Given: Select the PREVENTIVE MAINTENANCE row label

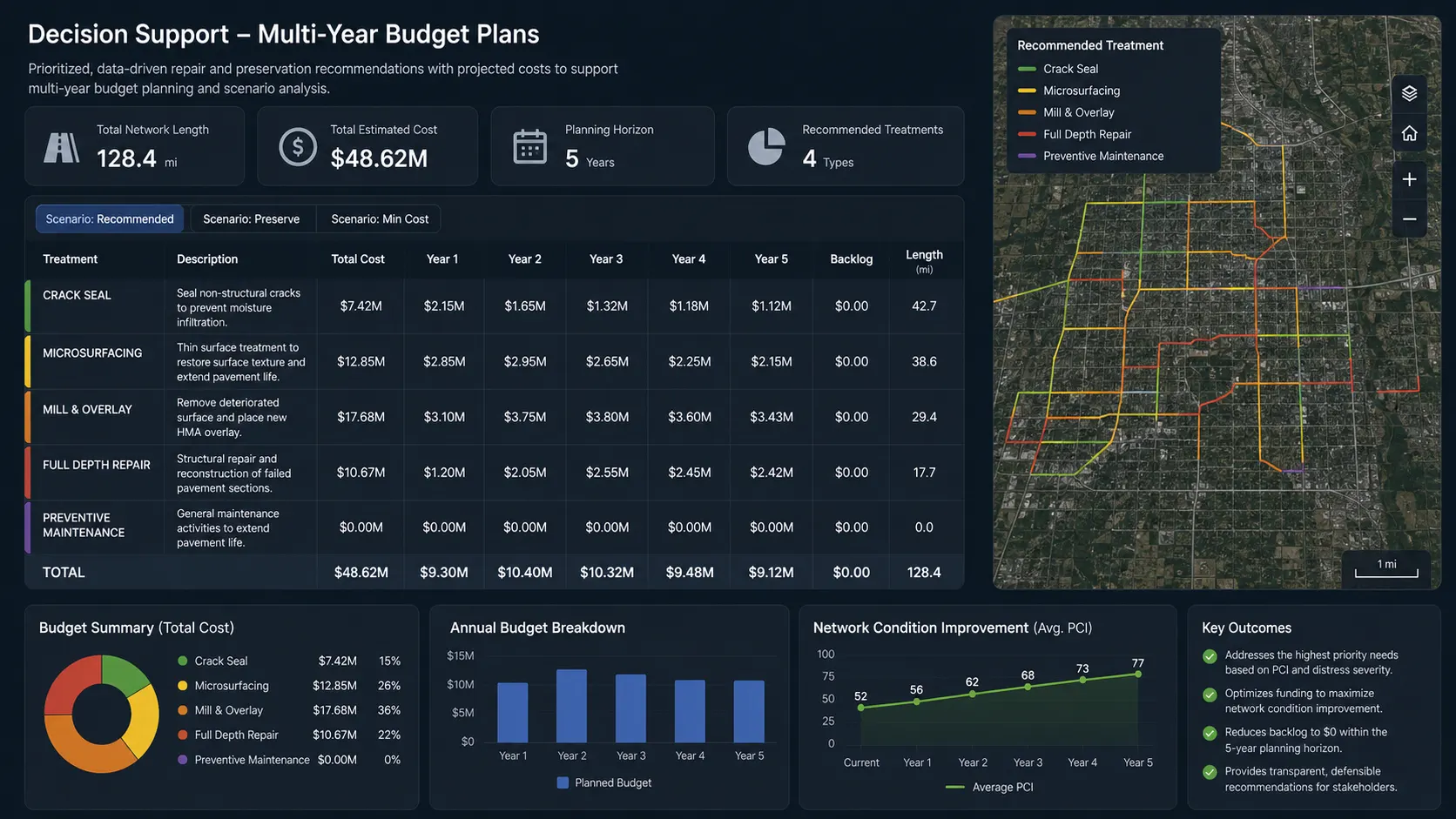Looking at the screenshot, I should 84,525.
